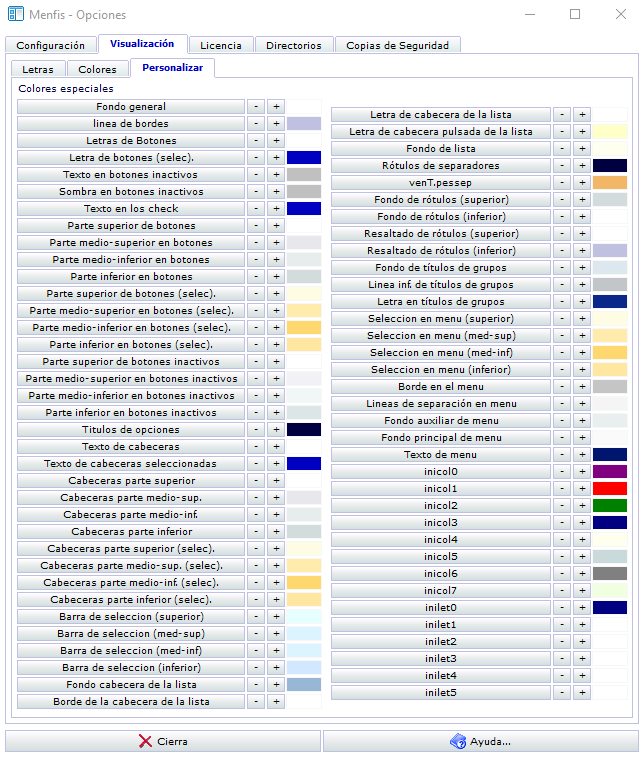
Task: Click Barra de seleccion (inferior) button
Action: click(131, 668)
